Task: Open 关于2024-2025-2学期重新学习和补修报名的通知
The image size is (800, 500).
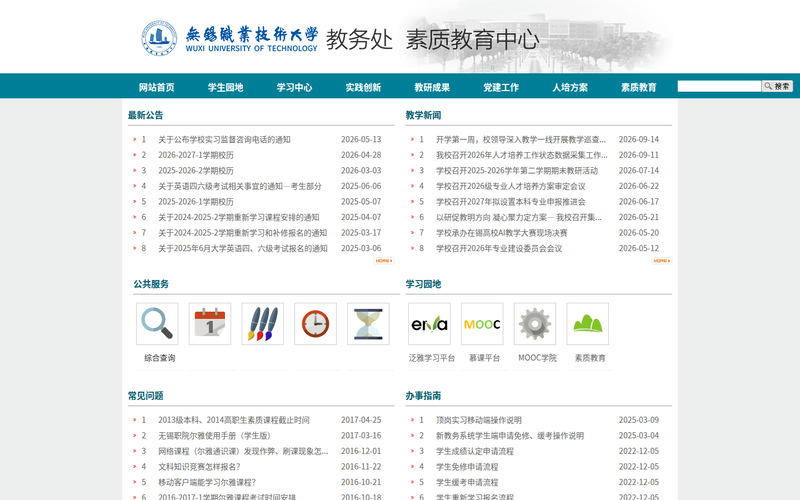Action: (242, 233)
